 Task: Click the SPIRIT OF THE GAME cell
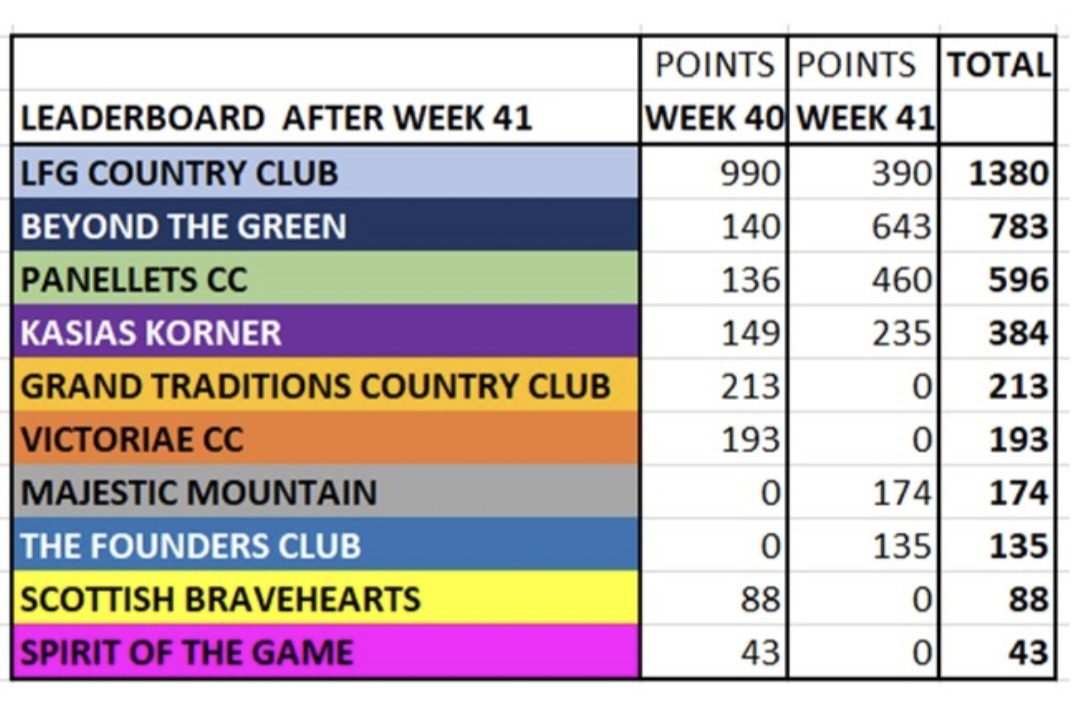325,652
